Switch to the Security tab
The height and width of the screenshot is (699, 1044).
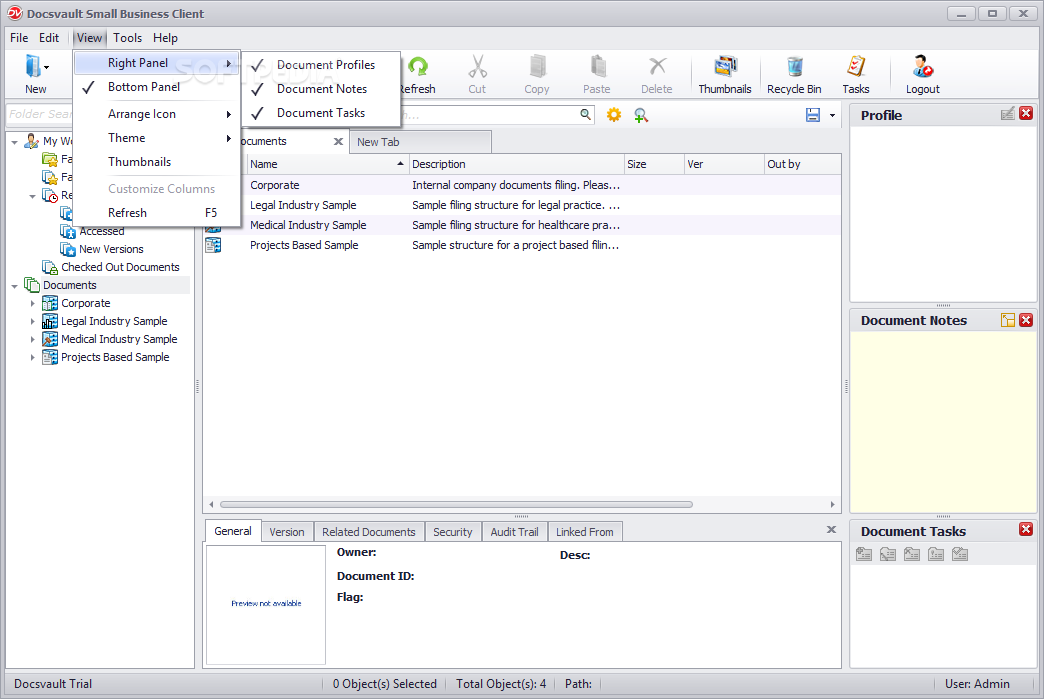point(453,532)
